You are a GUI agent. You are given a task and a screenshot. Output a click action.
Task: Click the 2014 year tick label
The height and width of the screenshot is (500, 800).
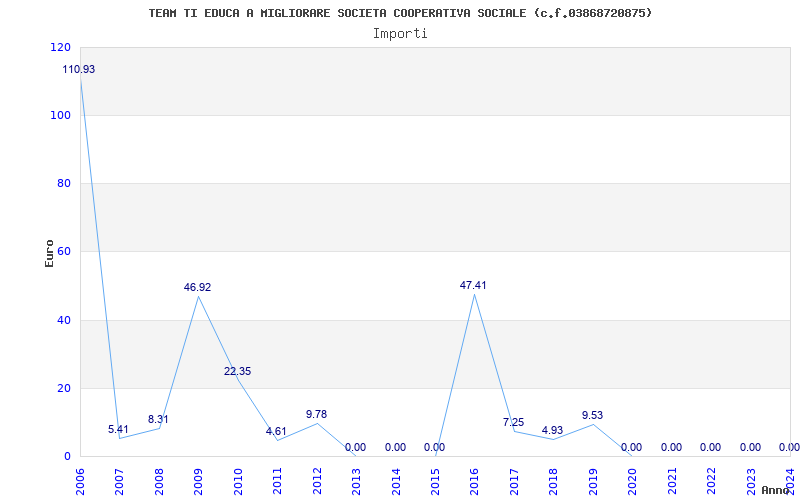(396, 479)
